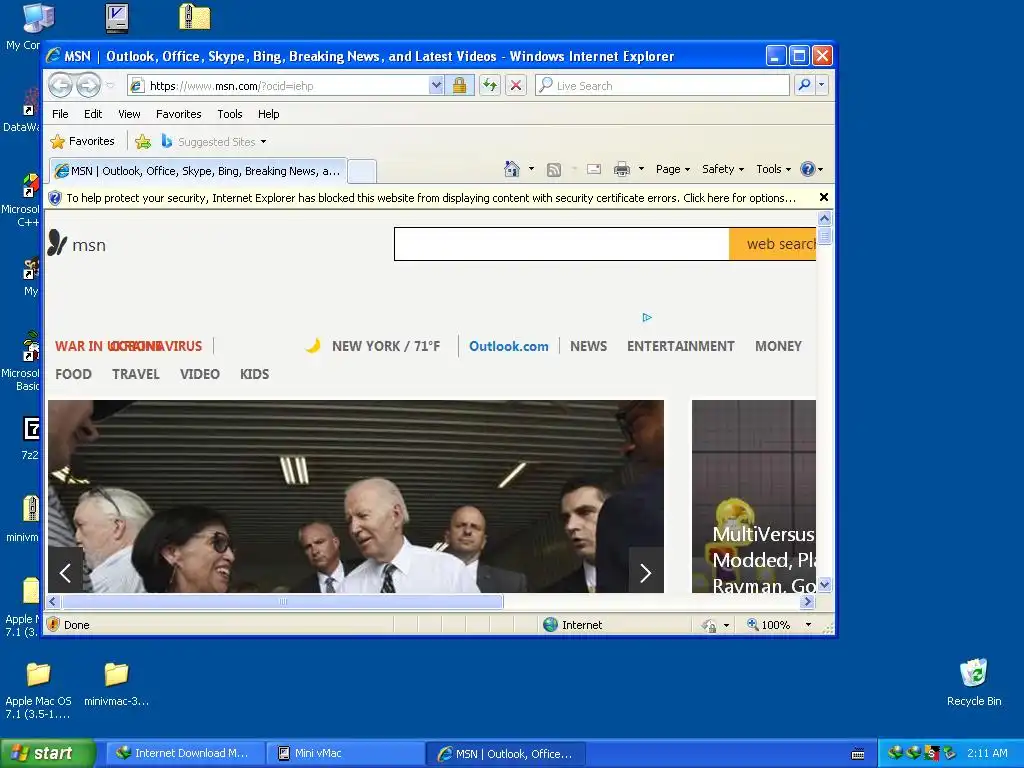Open the KIDS section link
This screenshot has height=768, width=1024.
pos(254,374)
